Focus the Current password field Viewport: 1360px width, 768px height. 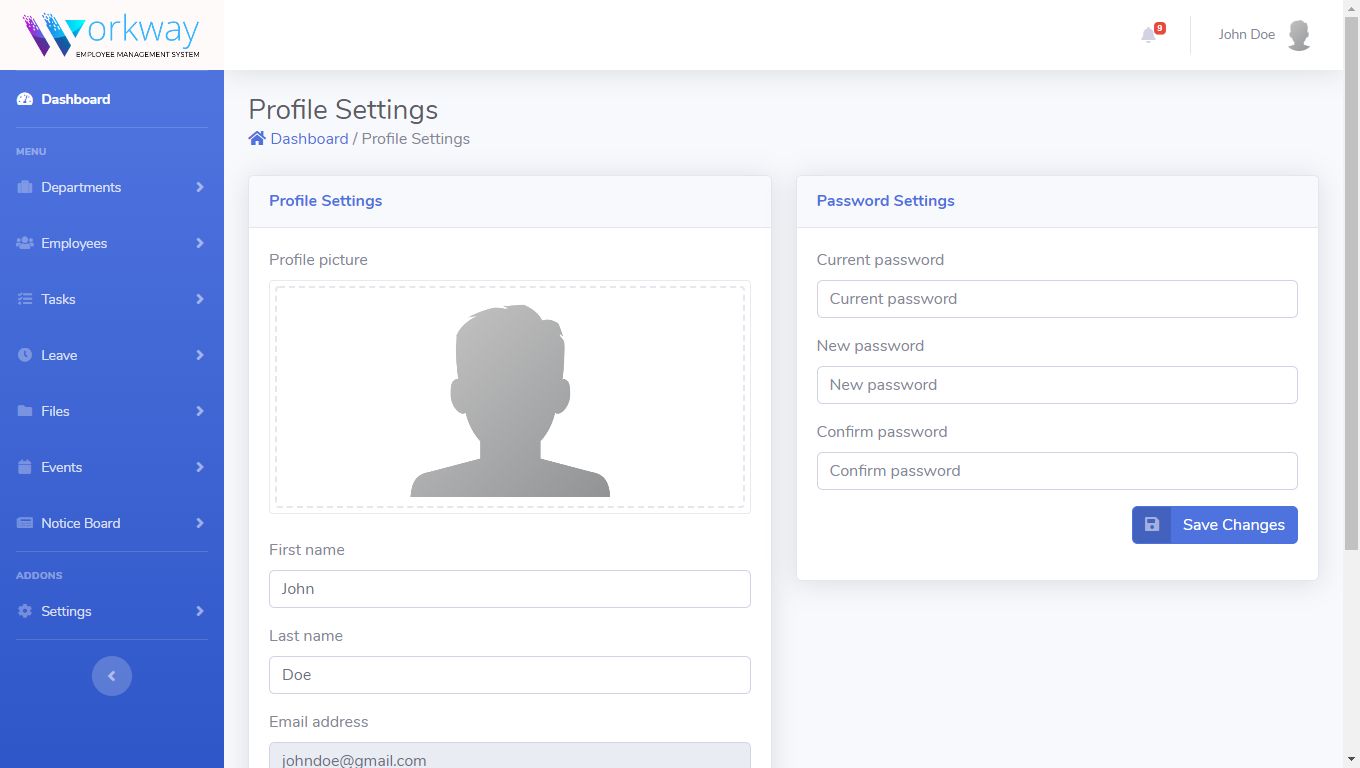(1056, 299)
